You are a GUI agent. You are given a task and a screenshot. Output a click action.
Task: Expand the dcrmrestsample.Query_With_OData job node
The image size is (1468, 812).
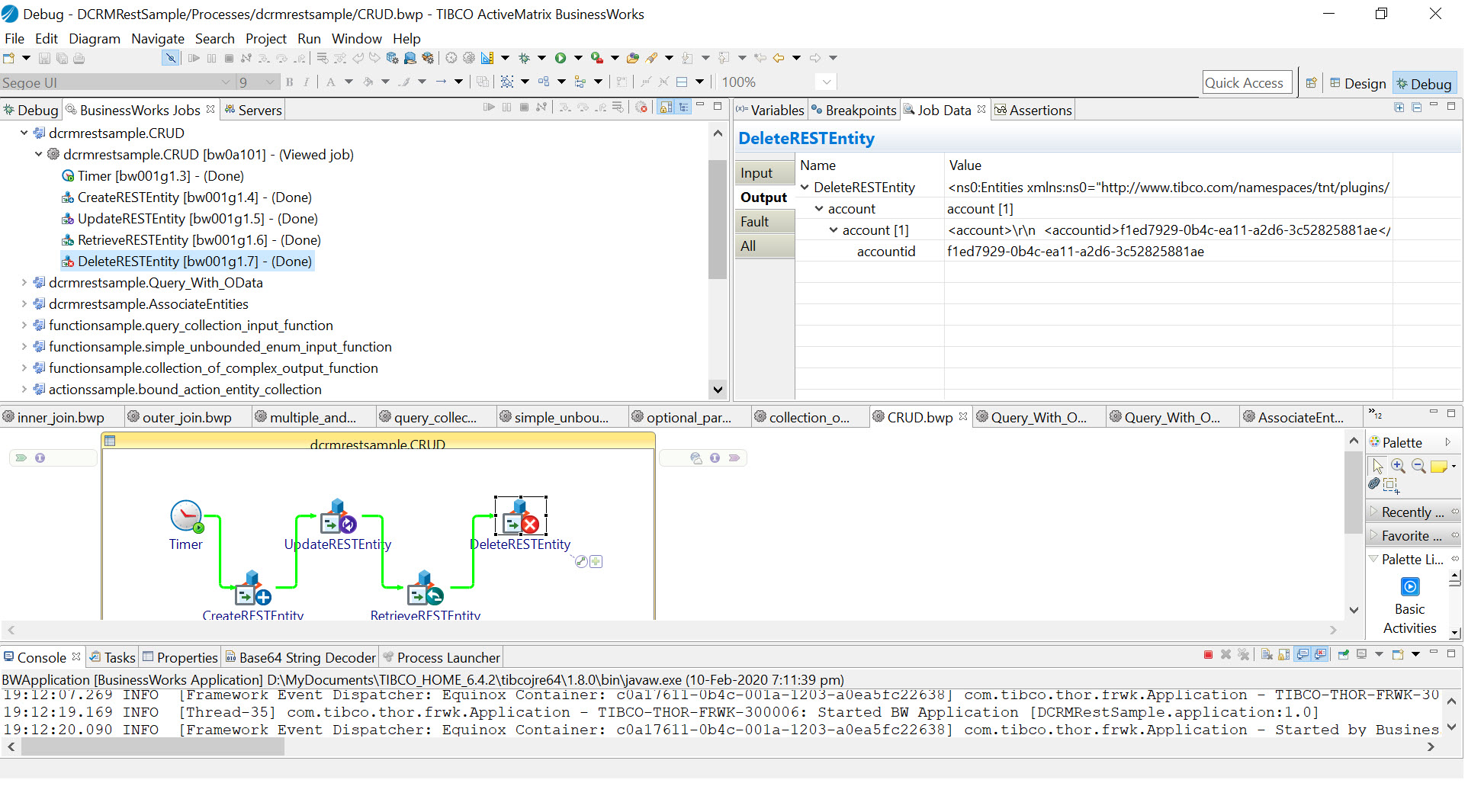(x=24, y=283)
